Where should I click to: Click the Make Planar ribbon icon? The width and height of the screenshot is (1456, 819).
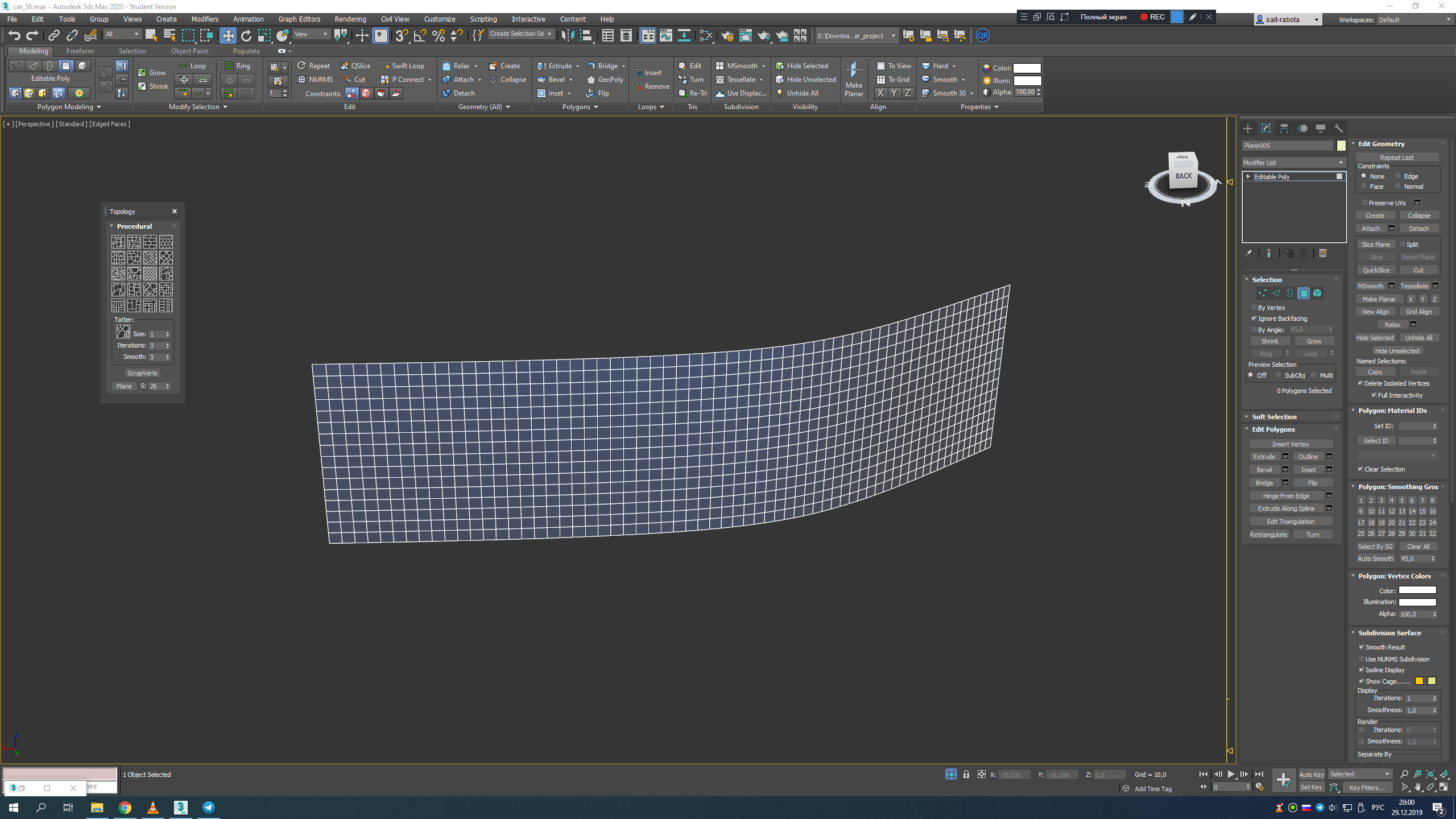coord(854,79)
